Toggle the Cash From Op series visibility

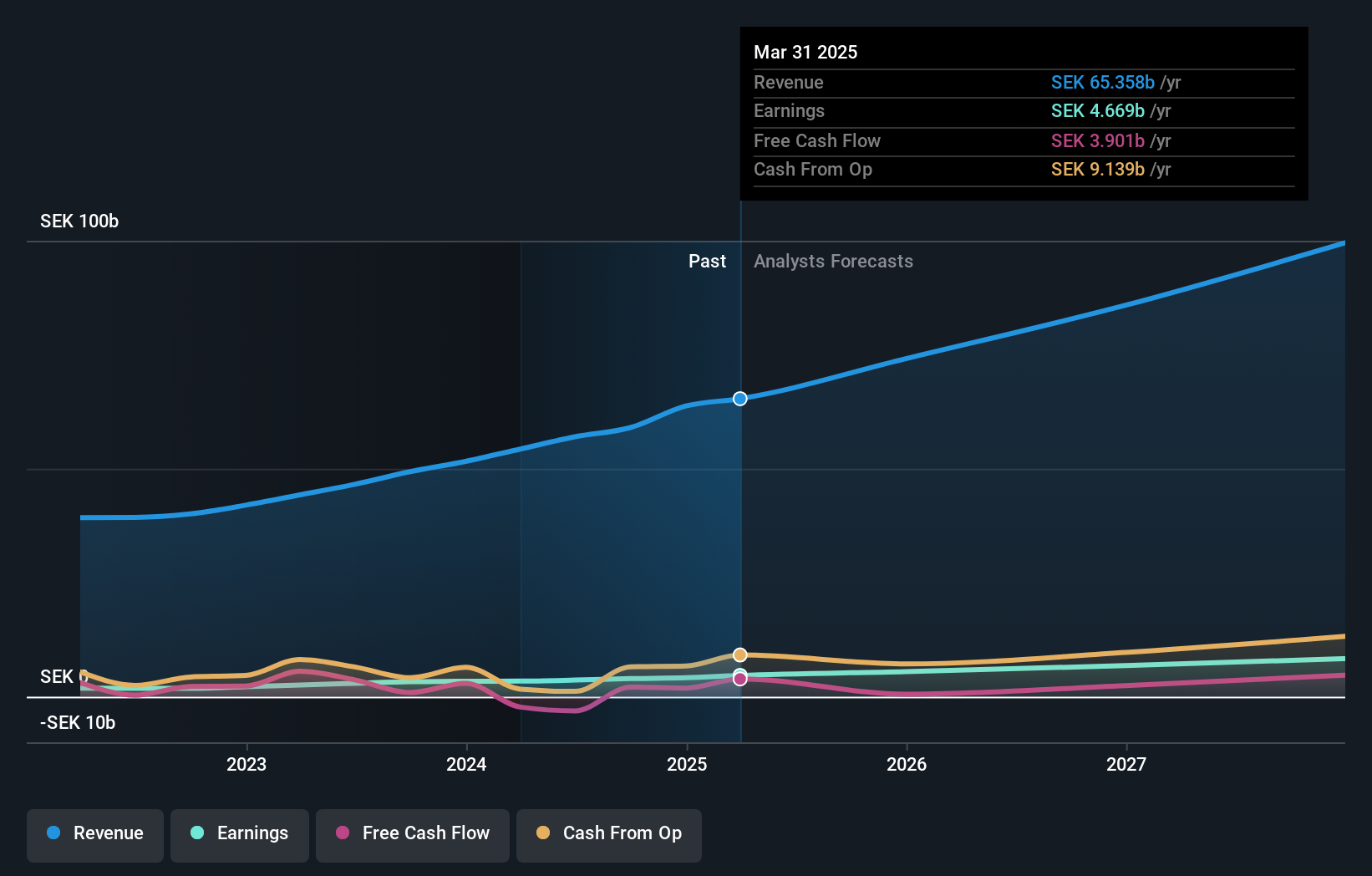609,833
